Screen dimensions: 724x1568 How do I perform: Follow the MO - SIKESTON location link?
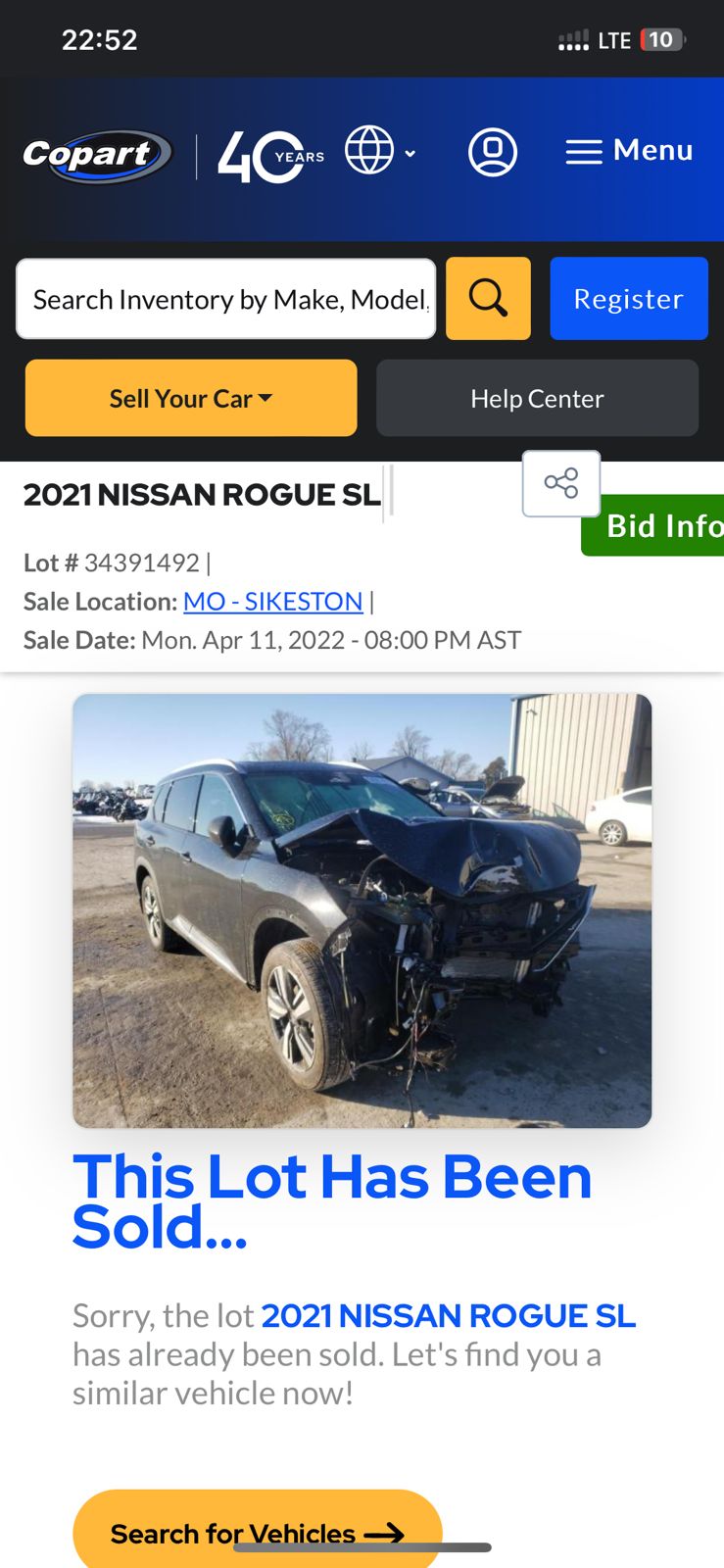point(273,601)
